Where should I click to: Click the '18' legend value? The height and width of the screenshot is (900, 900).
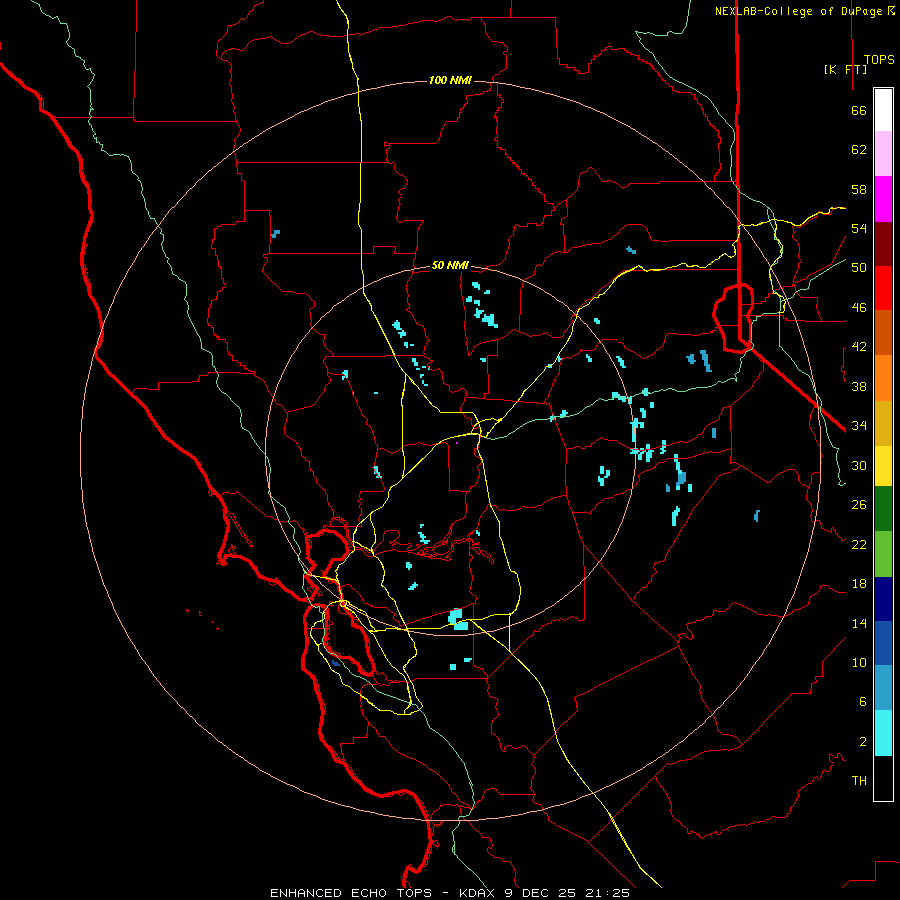click(x=859, y=584)
